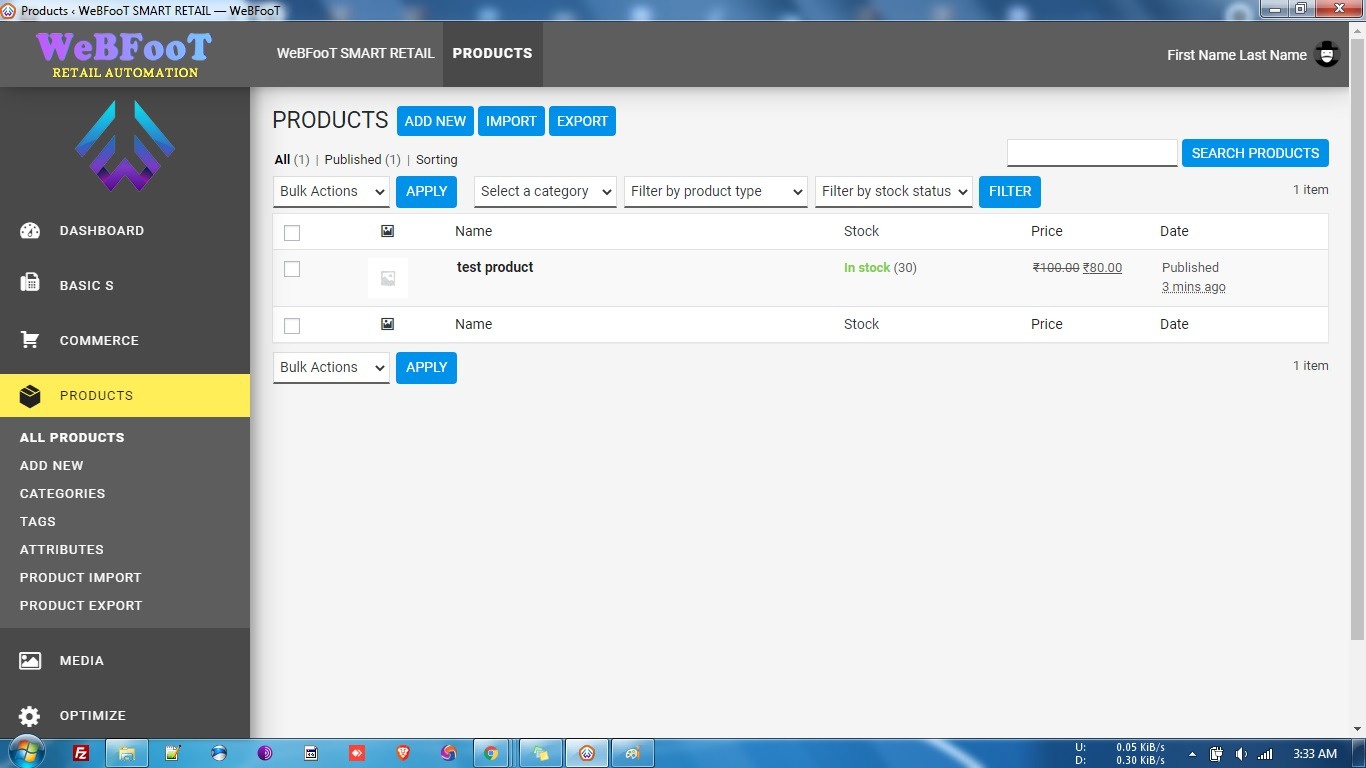Expand the Select a category dropdown

pos(545,192)
